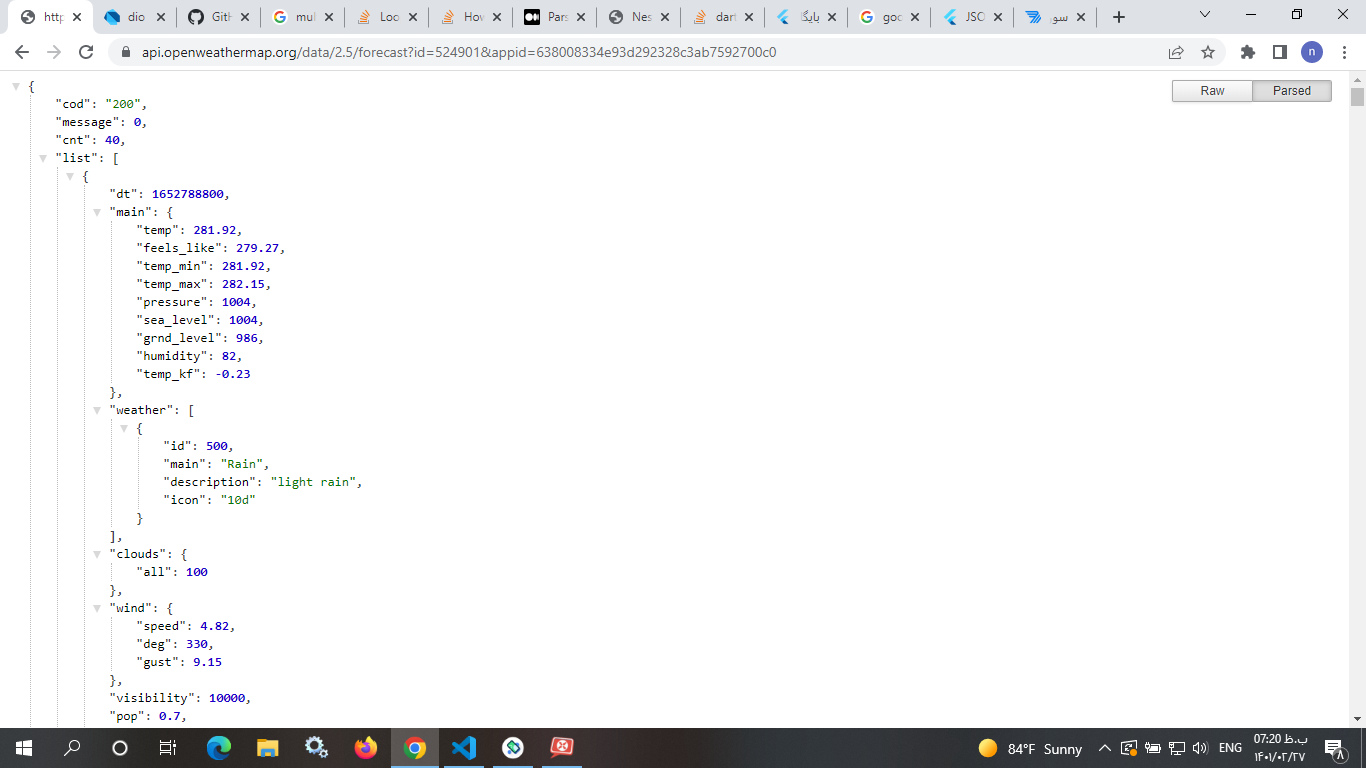Open the purple profile avatar
The image size is (1366, 768).
coord(1311,52)
